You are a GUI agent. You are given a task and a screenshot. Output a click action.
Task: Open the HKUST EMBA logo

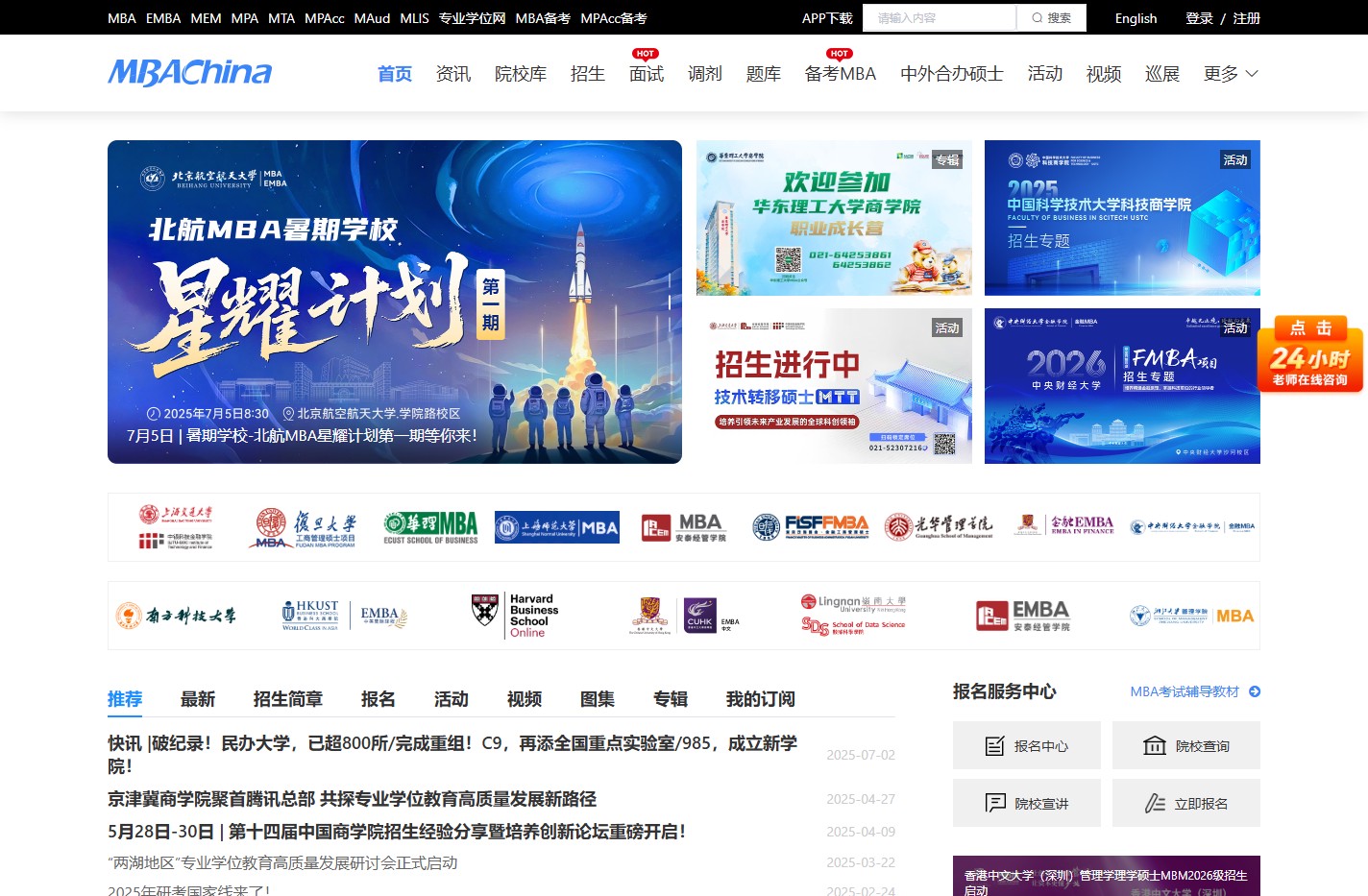[x=345, y=616]
